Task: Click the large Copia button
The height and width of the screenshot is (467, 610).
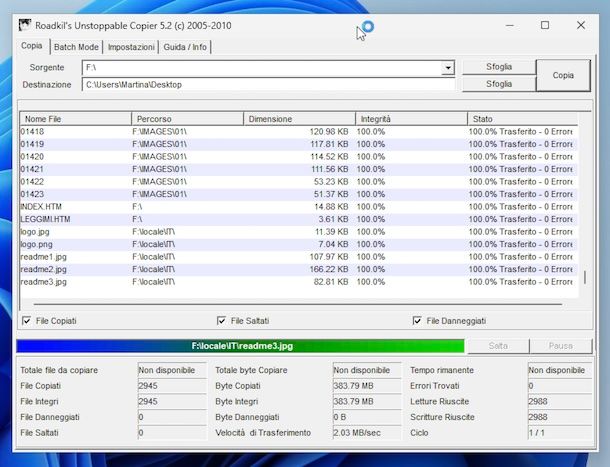Action: tap(563, 75)
